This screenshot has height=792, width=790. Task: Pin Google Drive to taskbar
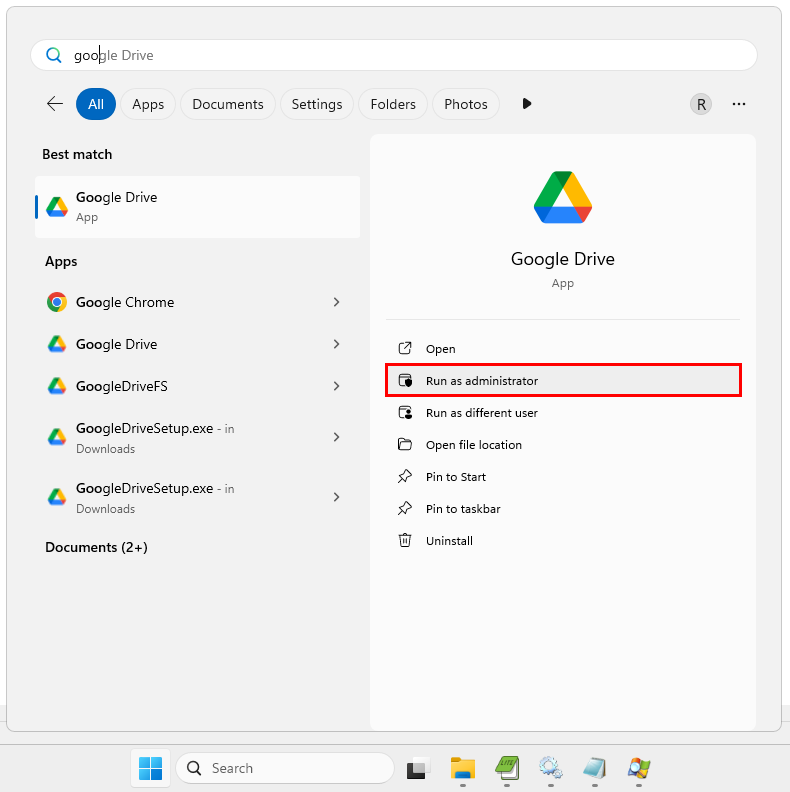click(x=463, y=509)
